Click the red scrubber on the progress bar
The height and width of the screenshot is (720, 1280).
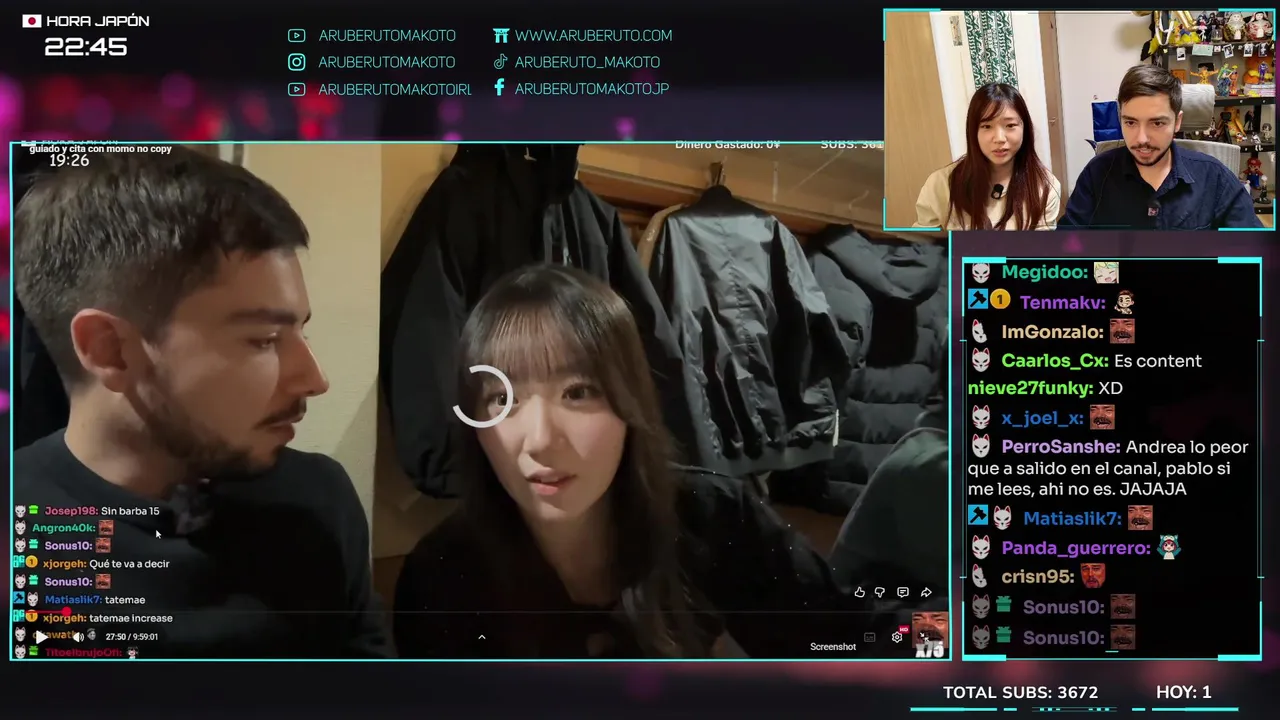(66, 612)
